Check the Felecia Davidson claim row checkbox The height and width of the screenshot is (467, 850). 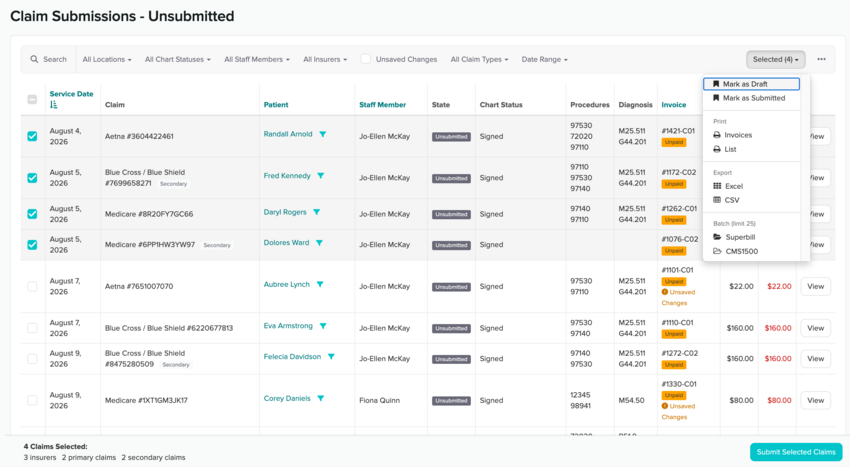[32, 359]
